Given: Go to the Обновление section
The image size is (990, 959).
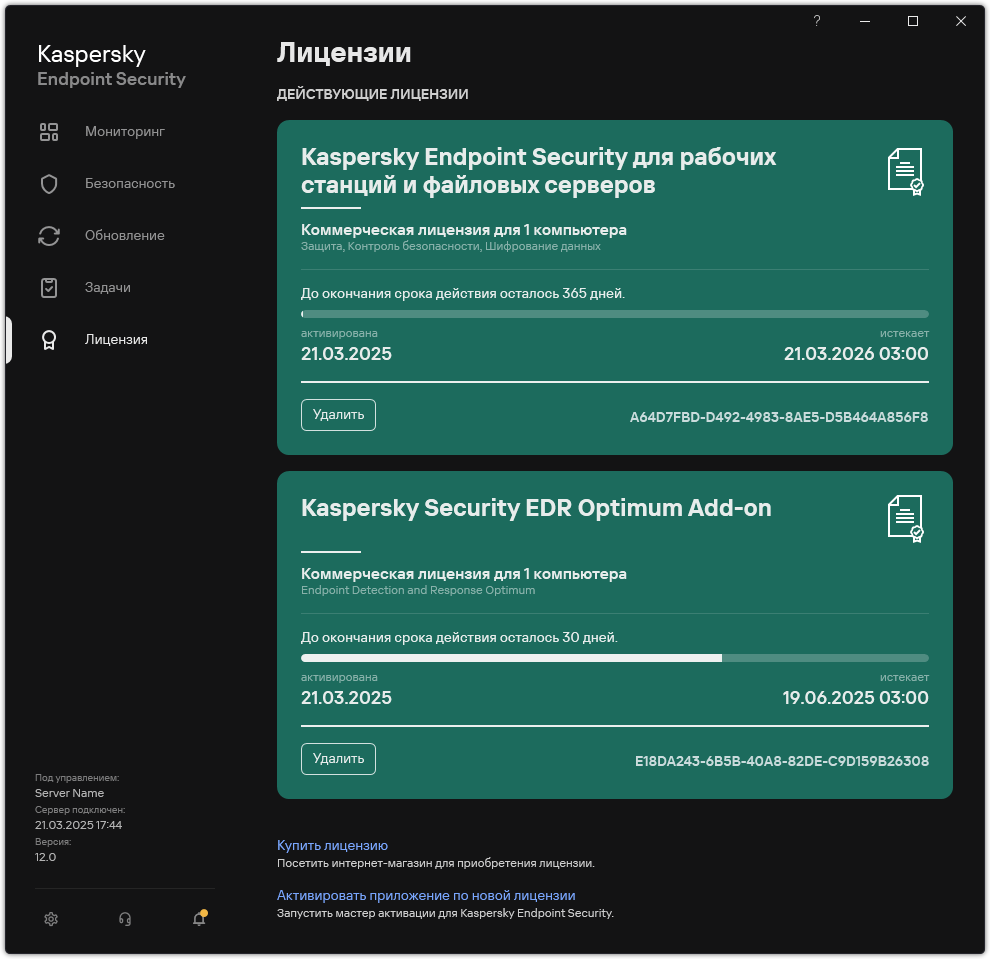Looking at the screenshot, I should [124, 235].
